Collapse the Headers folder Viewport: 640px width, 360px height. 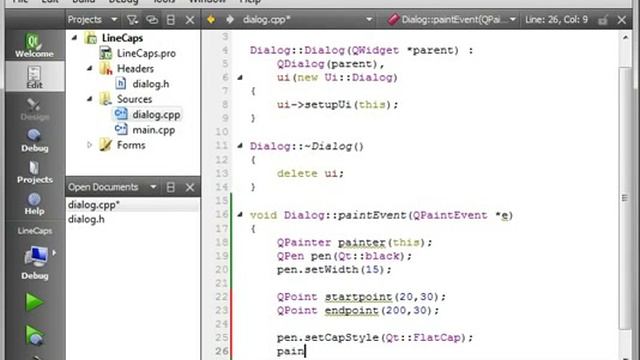coord(89,68)
